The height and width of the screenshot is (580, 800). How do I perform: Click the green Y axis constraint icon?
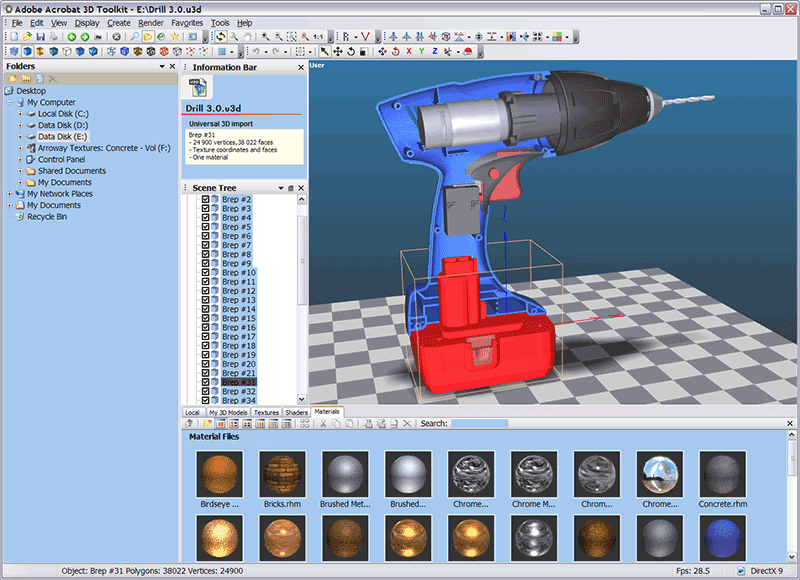pos(421,51)
